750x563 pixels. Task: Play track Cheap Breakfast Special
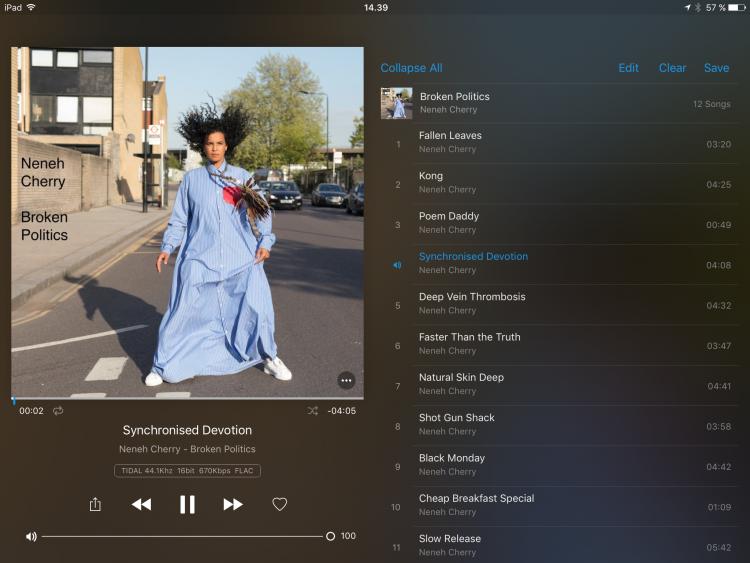point(559,506)
